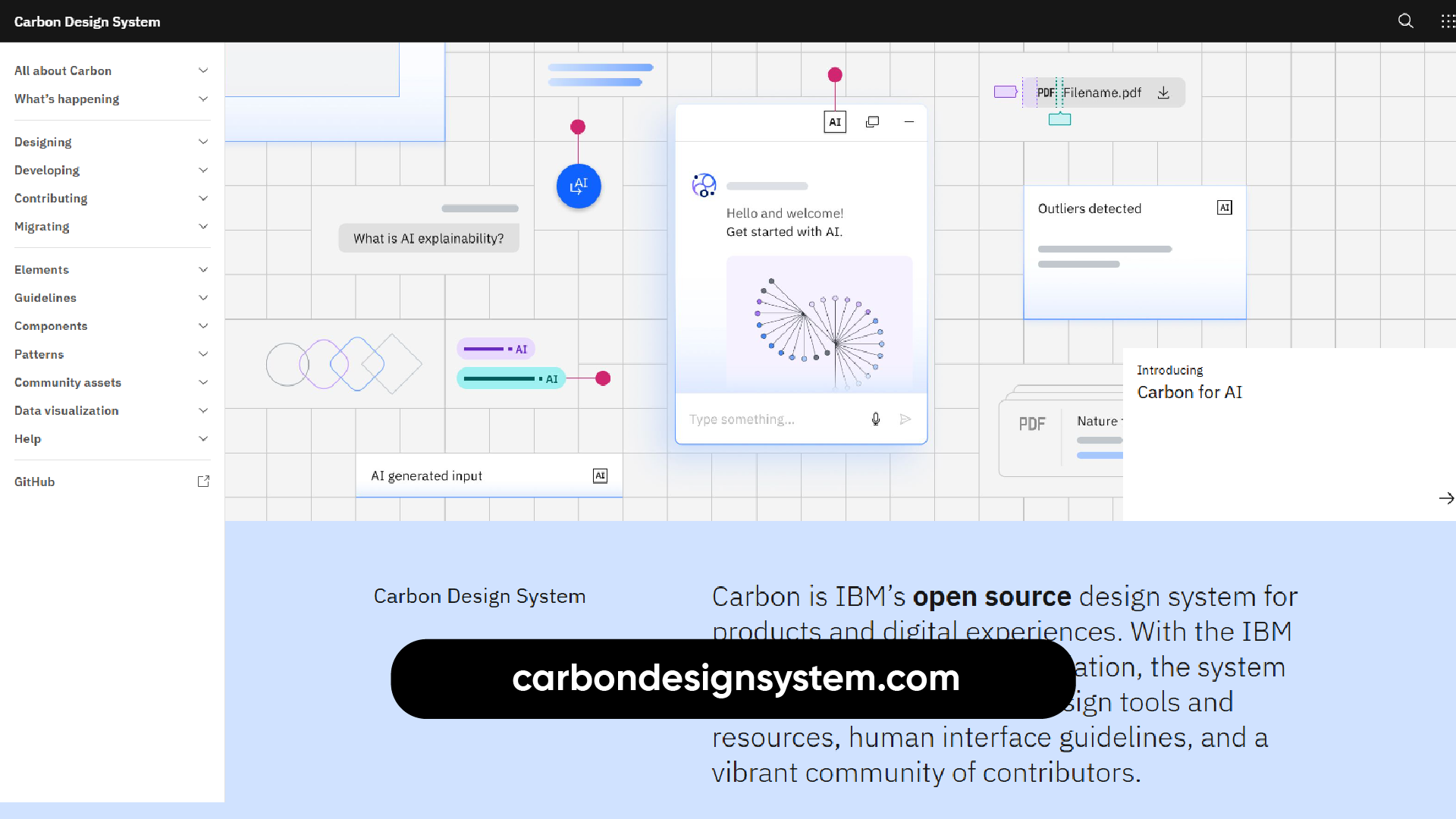Click the AI tag on the AI generated input field
Image resolution: width=1456 pixels, height=819 pixels.
600,475
